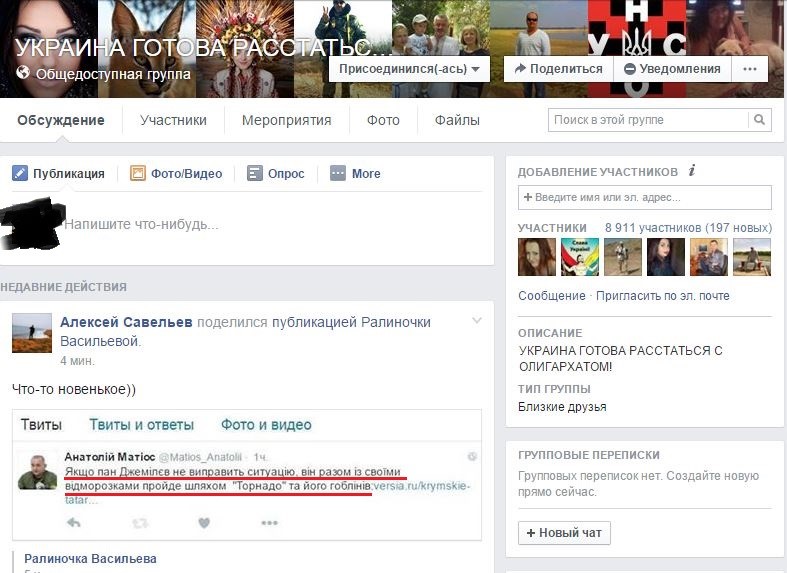Viewport: 787px width, 573px height.
Task: Click the Публикация pencil icon
Action: [x=20, y=174]
